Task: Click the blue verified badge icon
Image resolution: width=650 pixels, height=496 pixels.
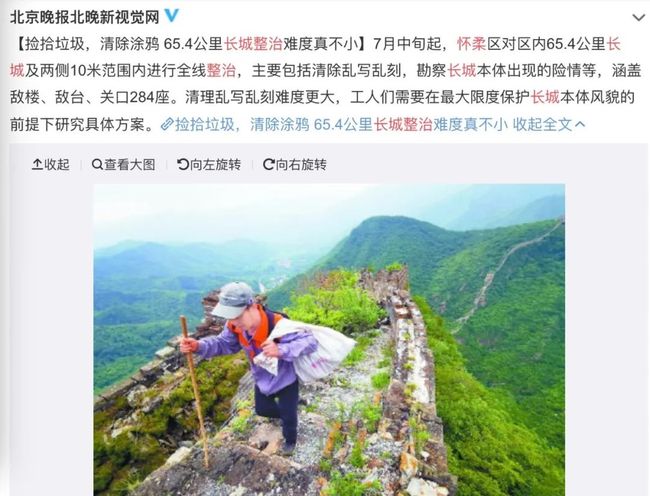Action: click(172, 16)
